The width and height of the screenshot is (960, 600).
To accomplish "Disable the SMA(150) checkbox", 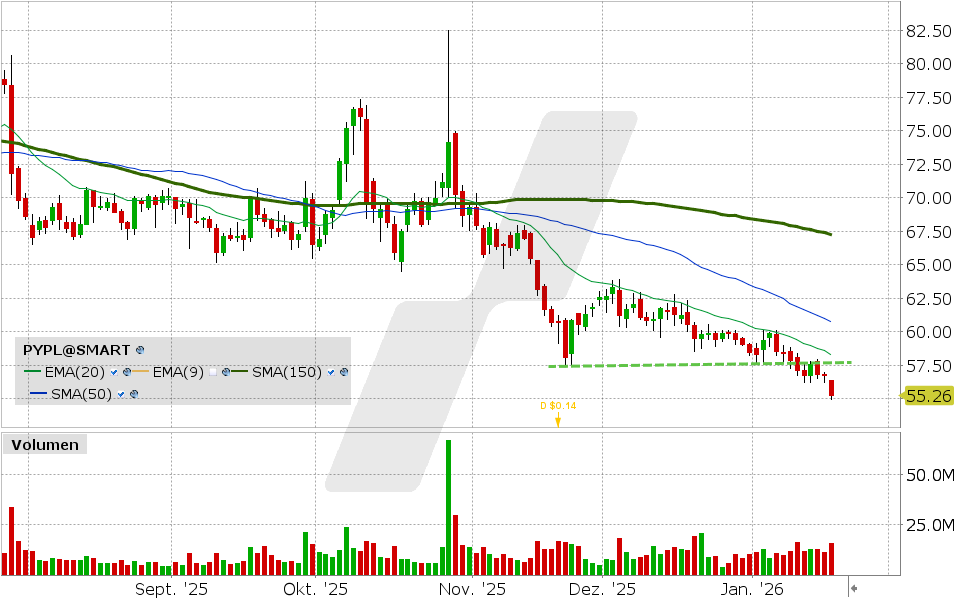I will coord(330,373).
